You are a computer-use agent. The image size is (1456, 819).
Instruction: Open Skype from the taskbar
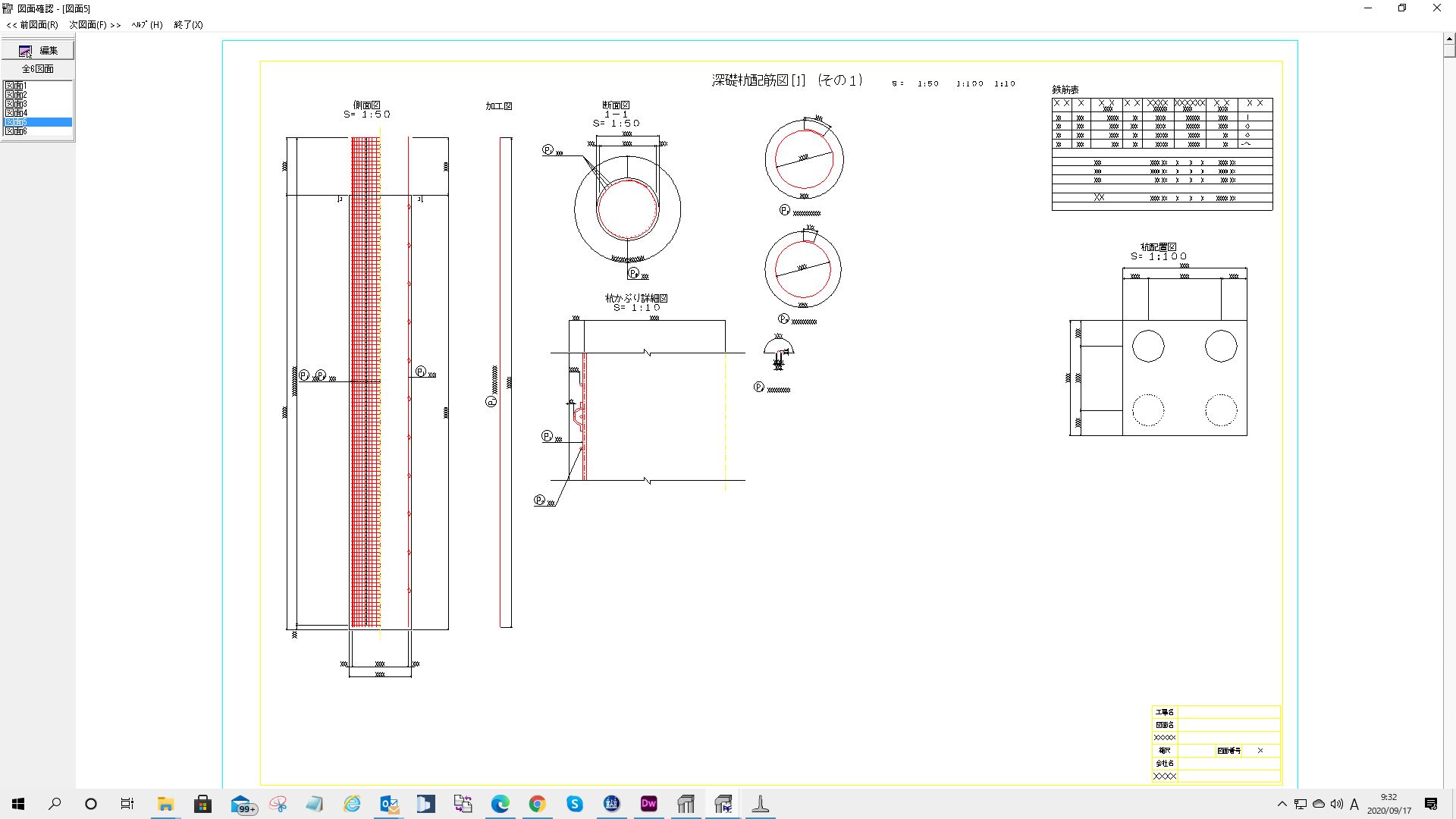pos(574,804)
